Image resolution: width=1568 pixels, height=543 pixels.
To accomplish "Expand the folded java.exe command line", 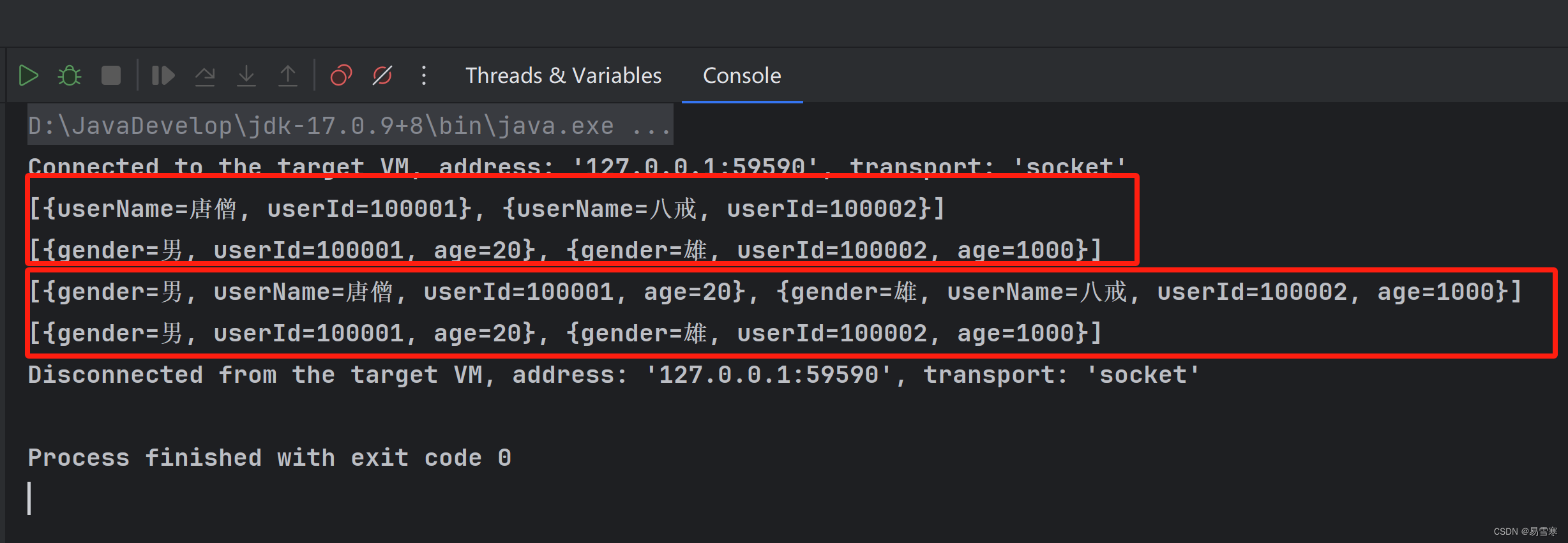I will pyautogui.click(x=350, y=126).
